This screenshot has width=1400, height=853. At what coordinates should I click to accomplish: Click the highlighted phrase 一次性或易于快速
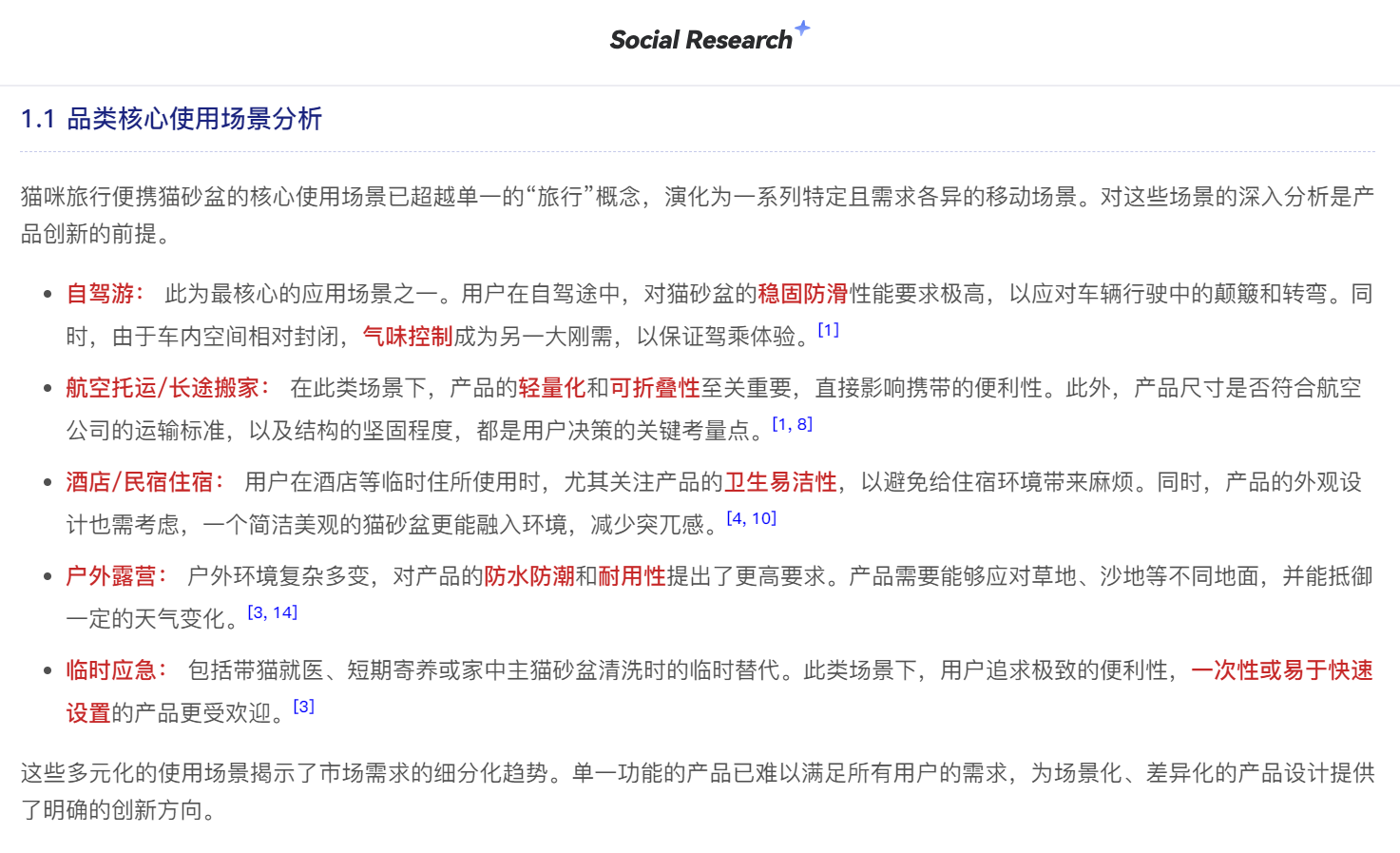pos(1282,670)
